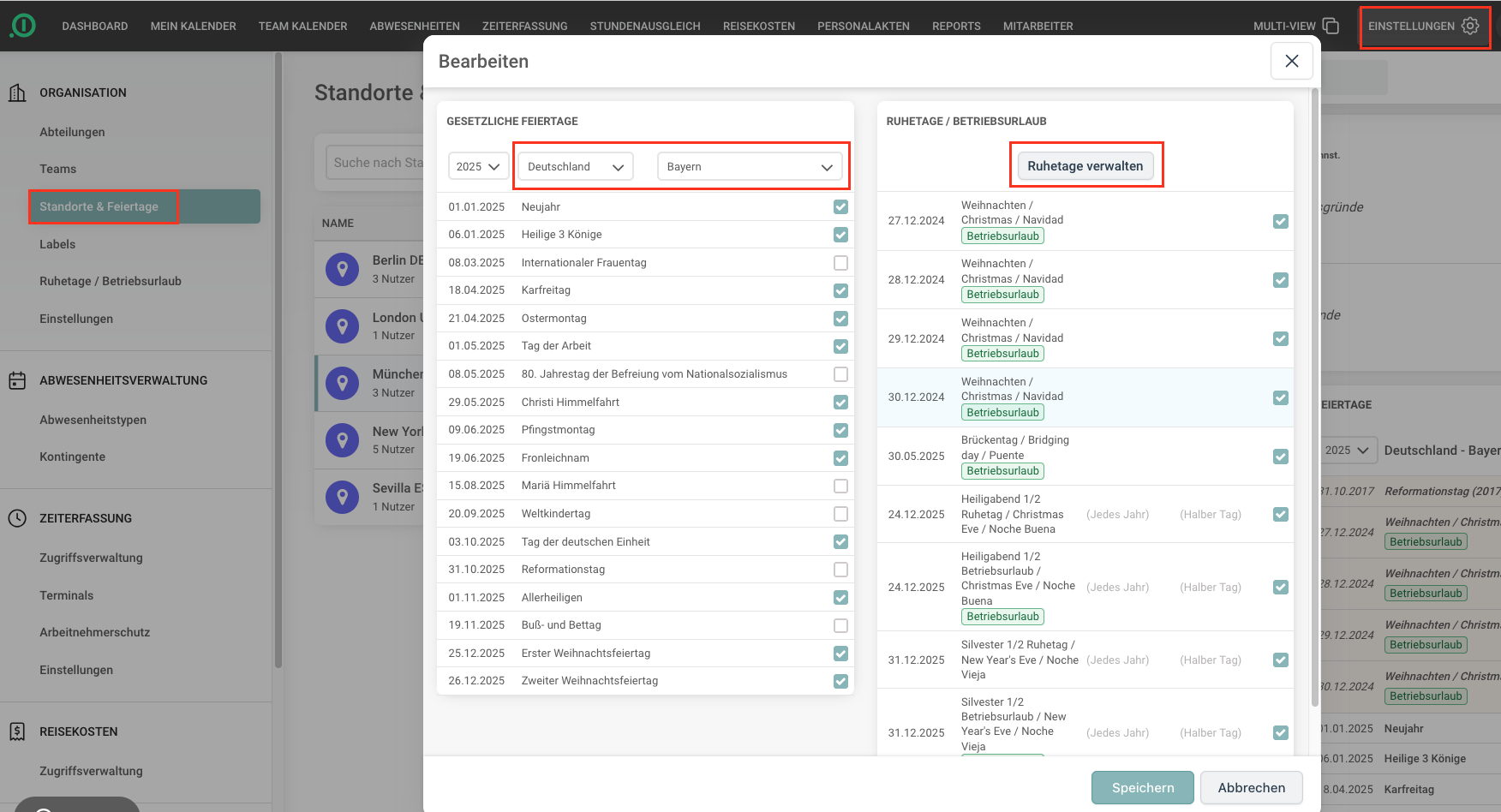
Task: Open Labels in the sidebar
Action: coord(57,244)
